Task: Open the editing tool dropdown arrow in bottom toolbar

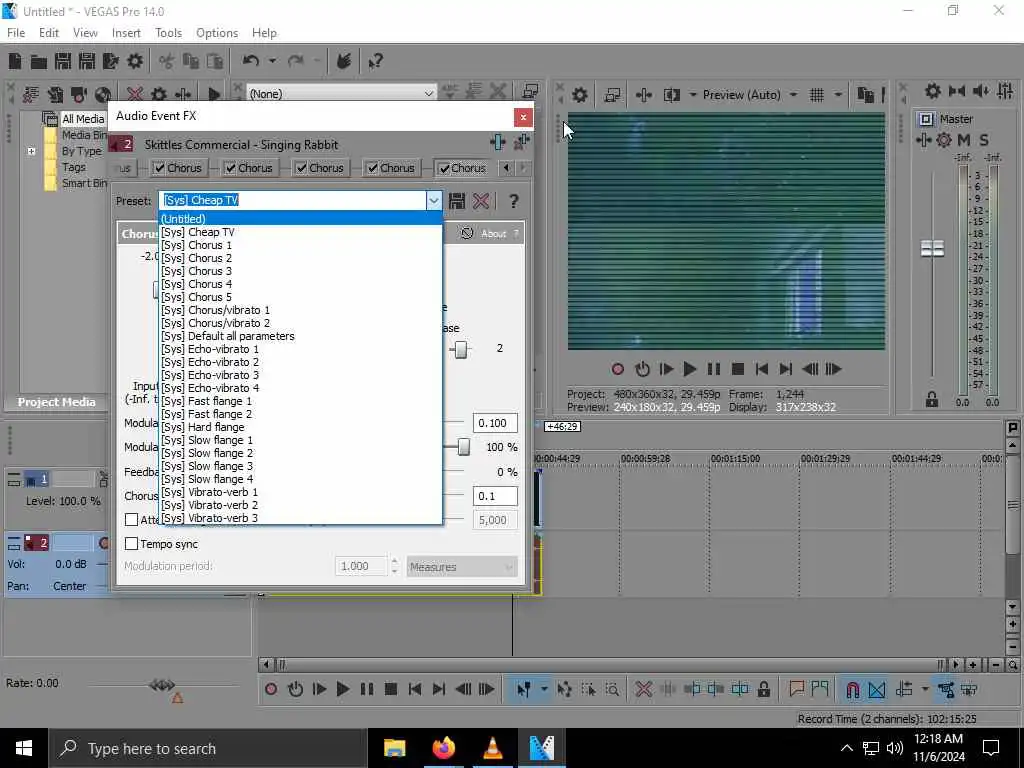Action: click(544, 690)
